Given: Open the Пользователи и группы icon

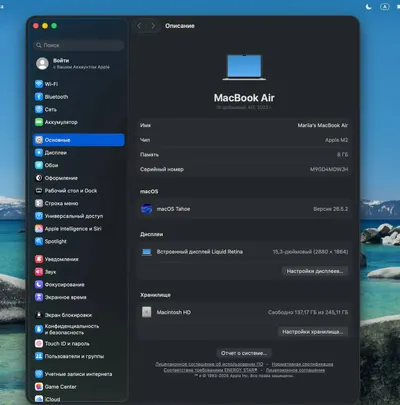Looking at the screenshot, I should point(39,356).
